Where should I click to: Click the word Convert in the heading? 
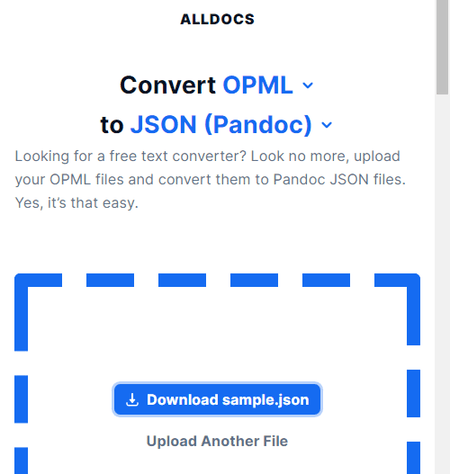[168, 85]
